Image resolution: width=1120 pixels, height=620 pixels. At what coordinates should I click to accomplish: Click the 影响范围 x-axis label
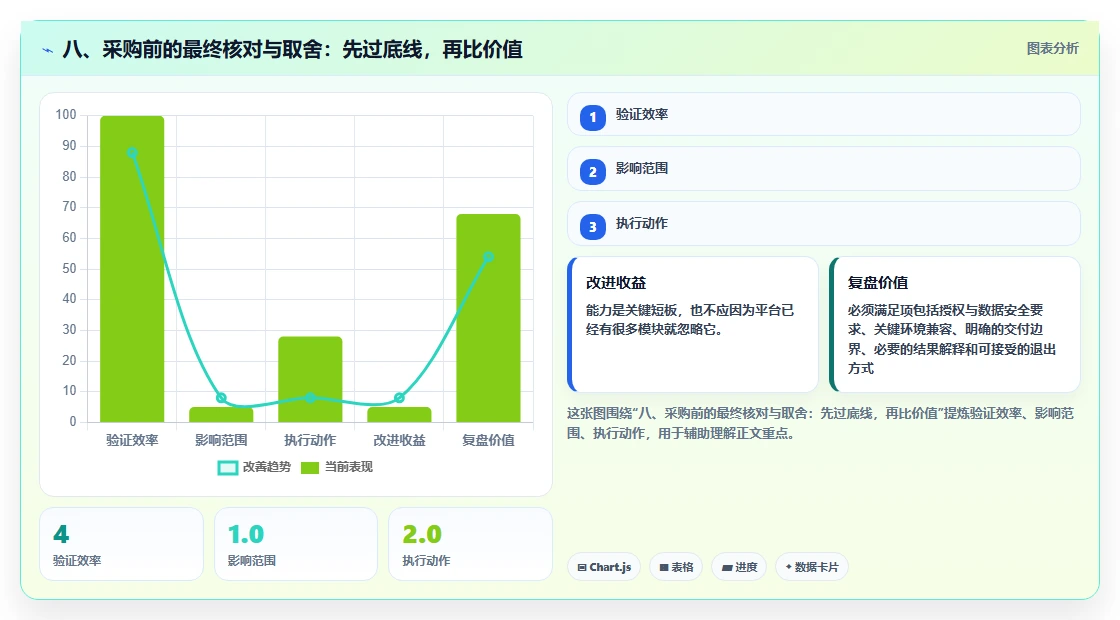click(221, 440)
